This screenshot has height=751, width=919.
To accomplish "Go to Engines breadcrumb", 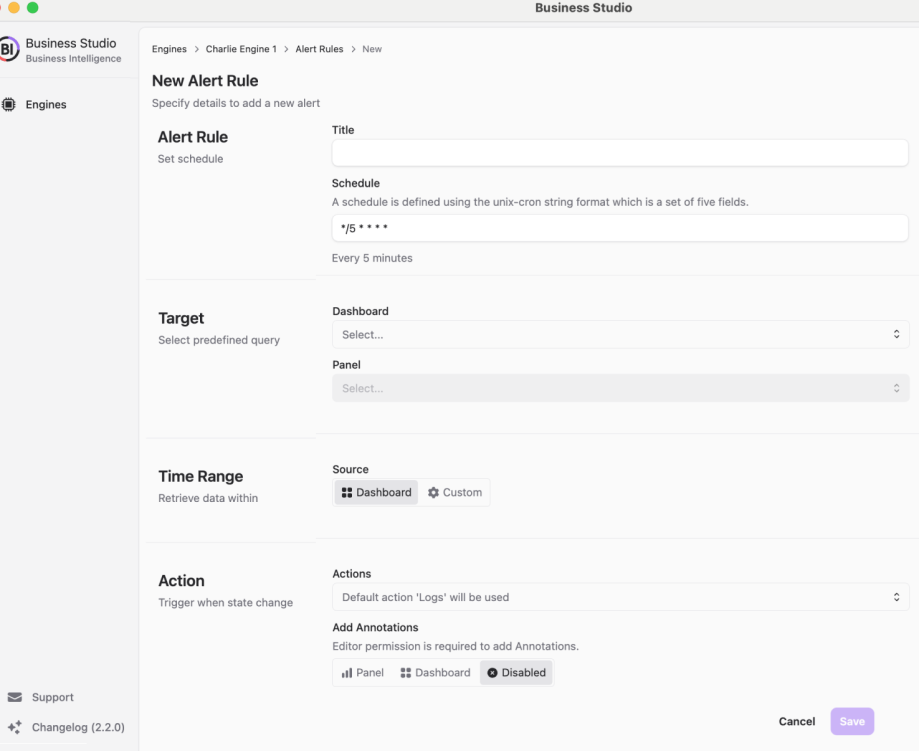I will [x=169, y=49].
